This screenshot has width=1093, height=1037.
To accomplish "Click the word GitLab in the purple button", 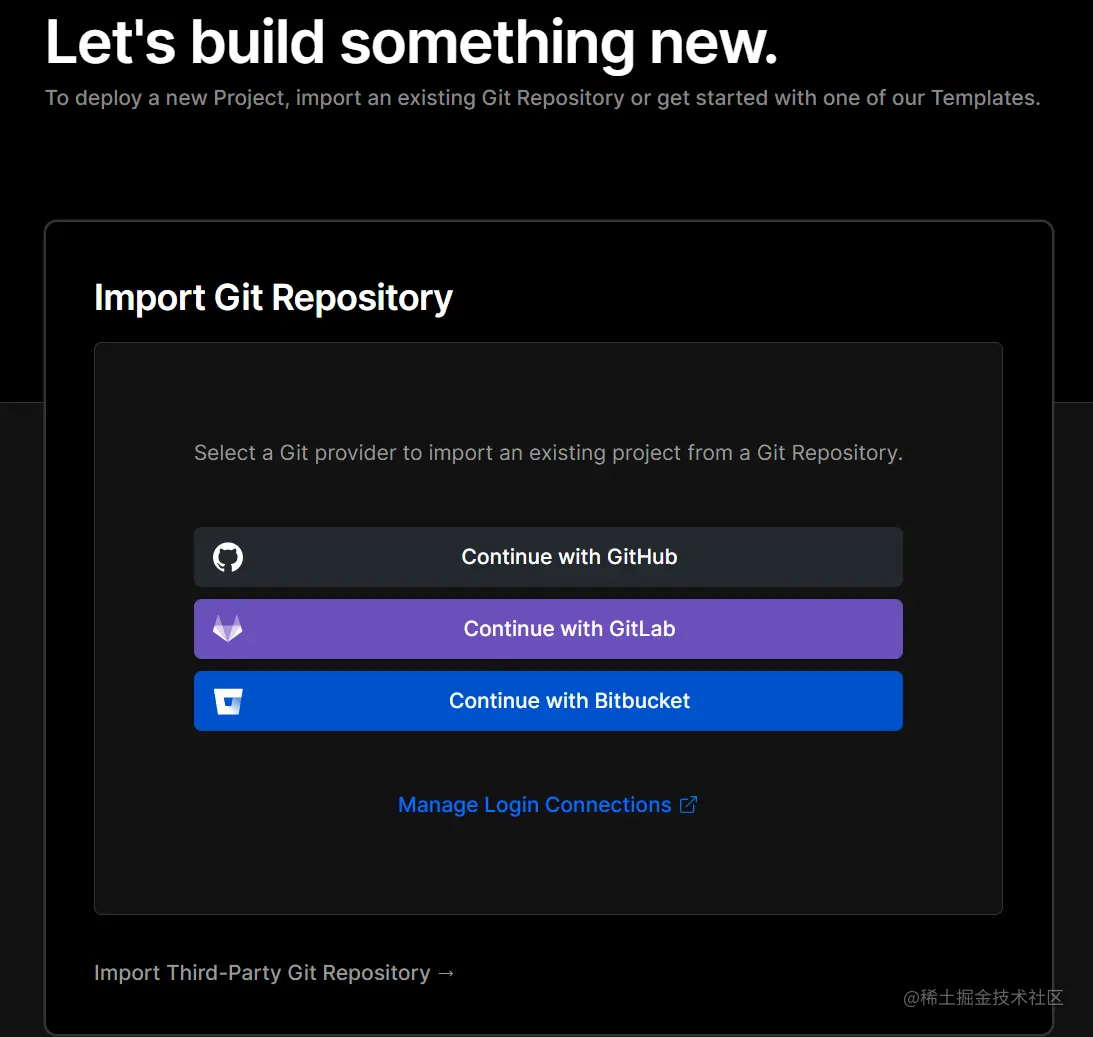I will 643,629.
